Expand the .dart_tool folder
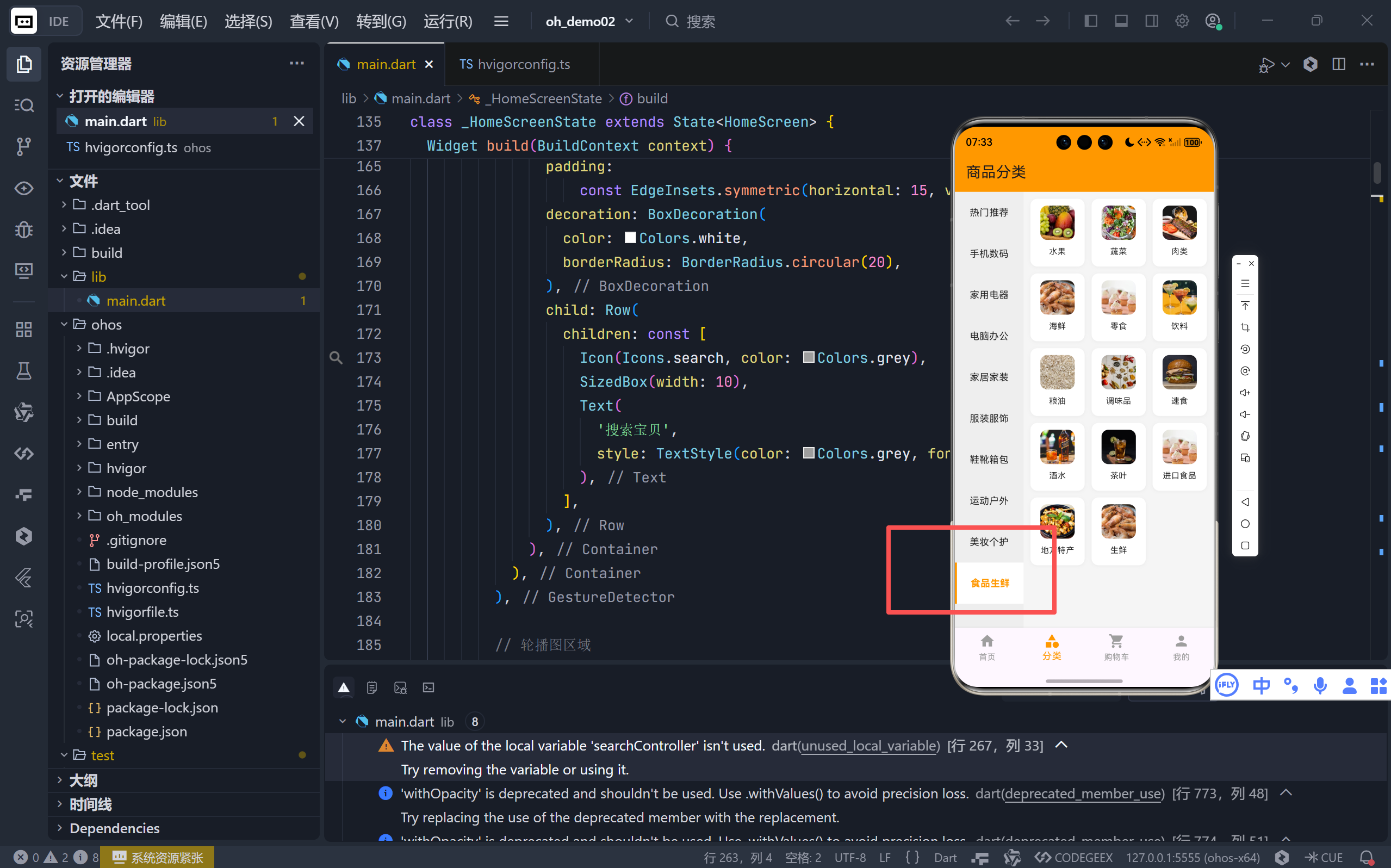This screenshot has width=1391, height=868. coord(121,205)
